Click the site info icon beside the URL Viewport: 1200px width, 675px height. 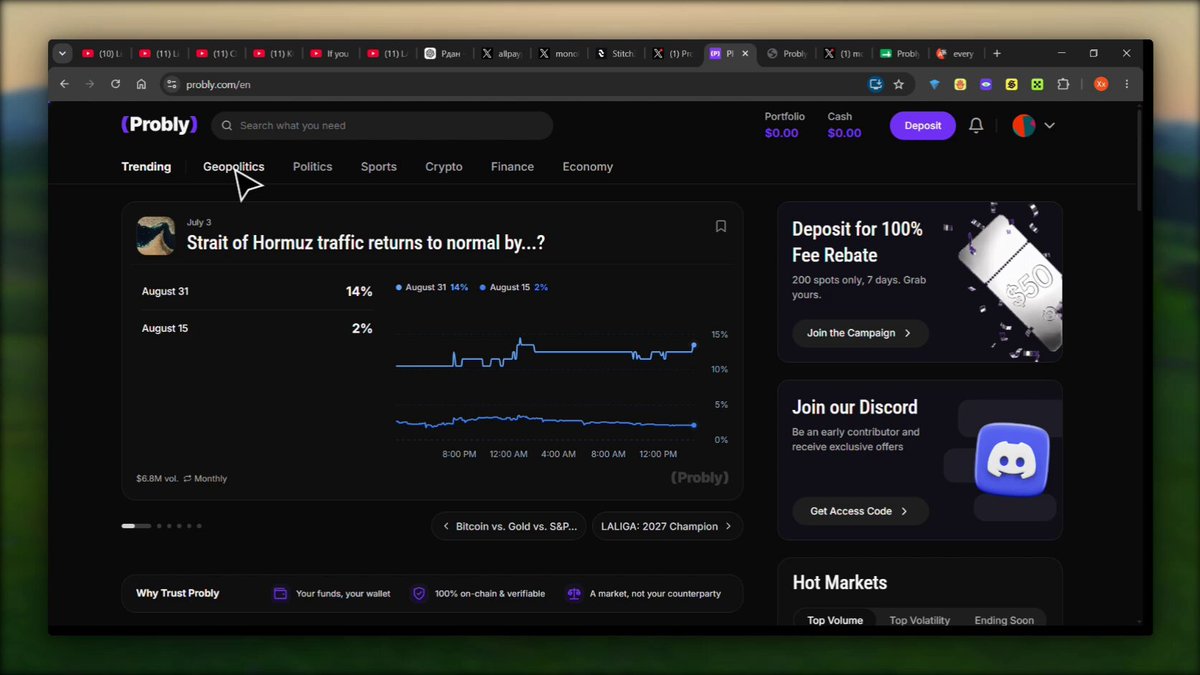[171, 84]
